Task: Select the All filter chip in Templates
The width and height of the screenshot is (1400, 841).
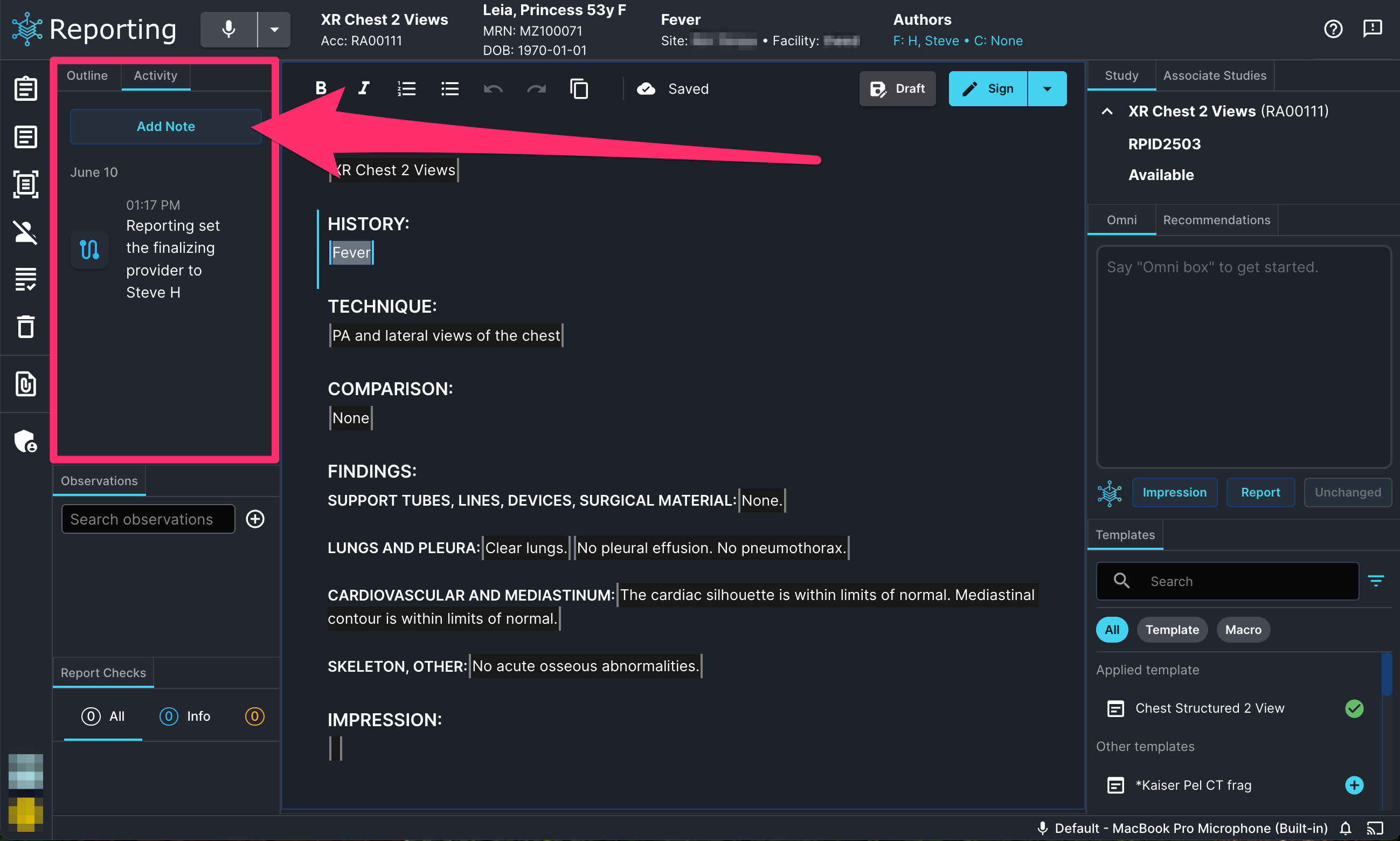Action: click(1112, 630)
